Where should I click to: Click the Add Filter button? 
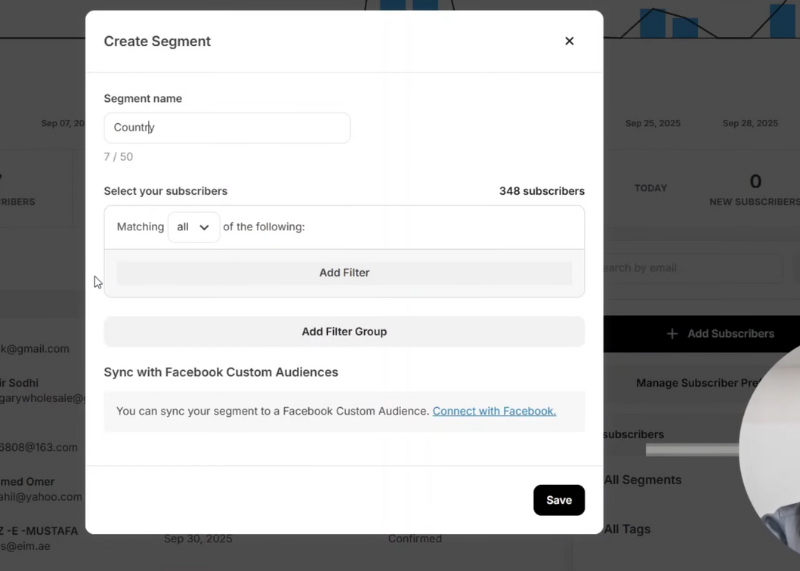point(344,273)
